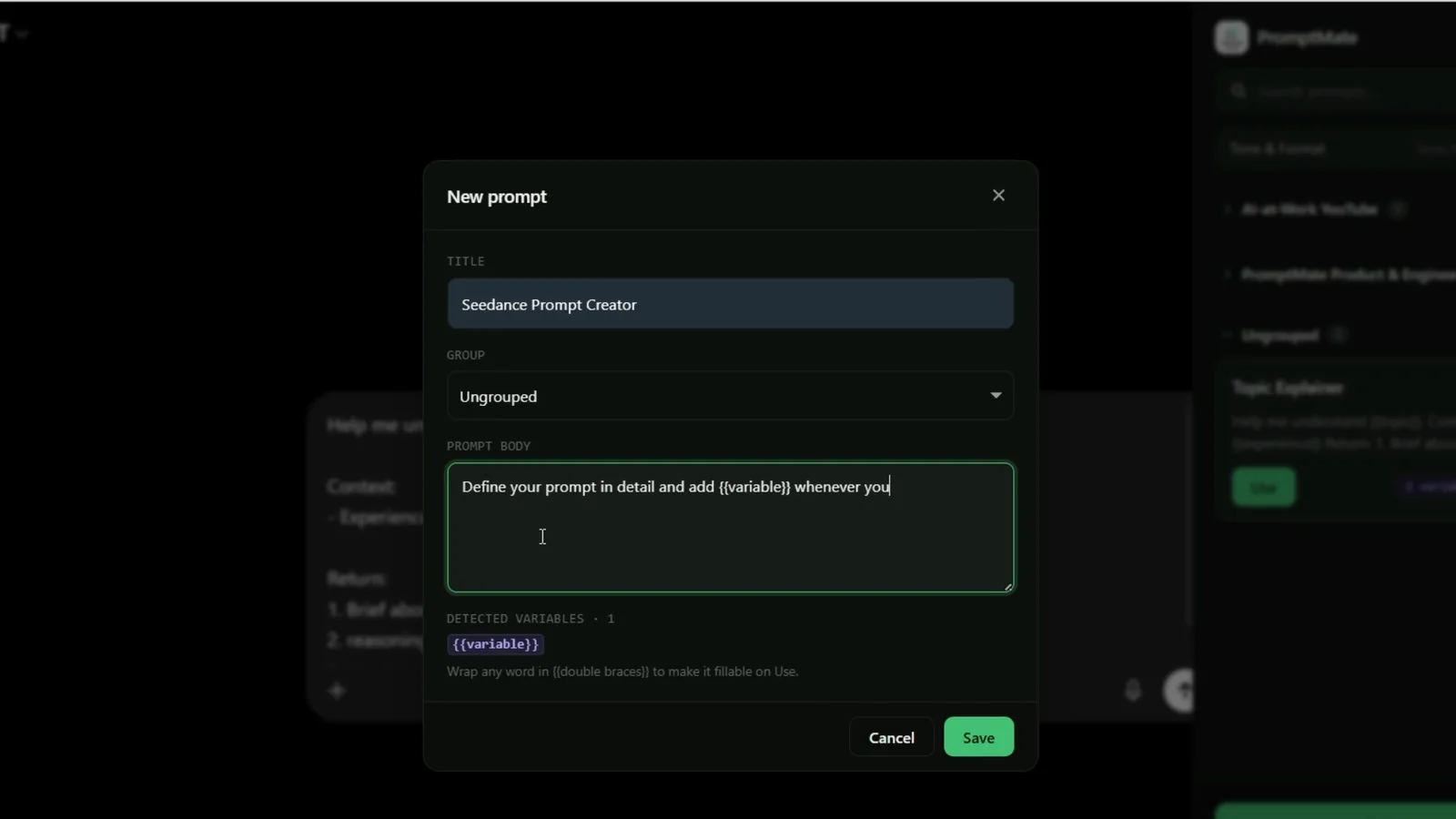Click inside the prompt body text area

click(x=730, y=528)
